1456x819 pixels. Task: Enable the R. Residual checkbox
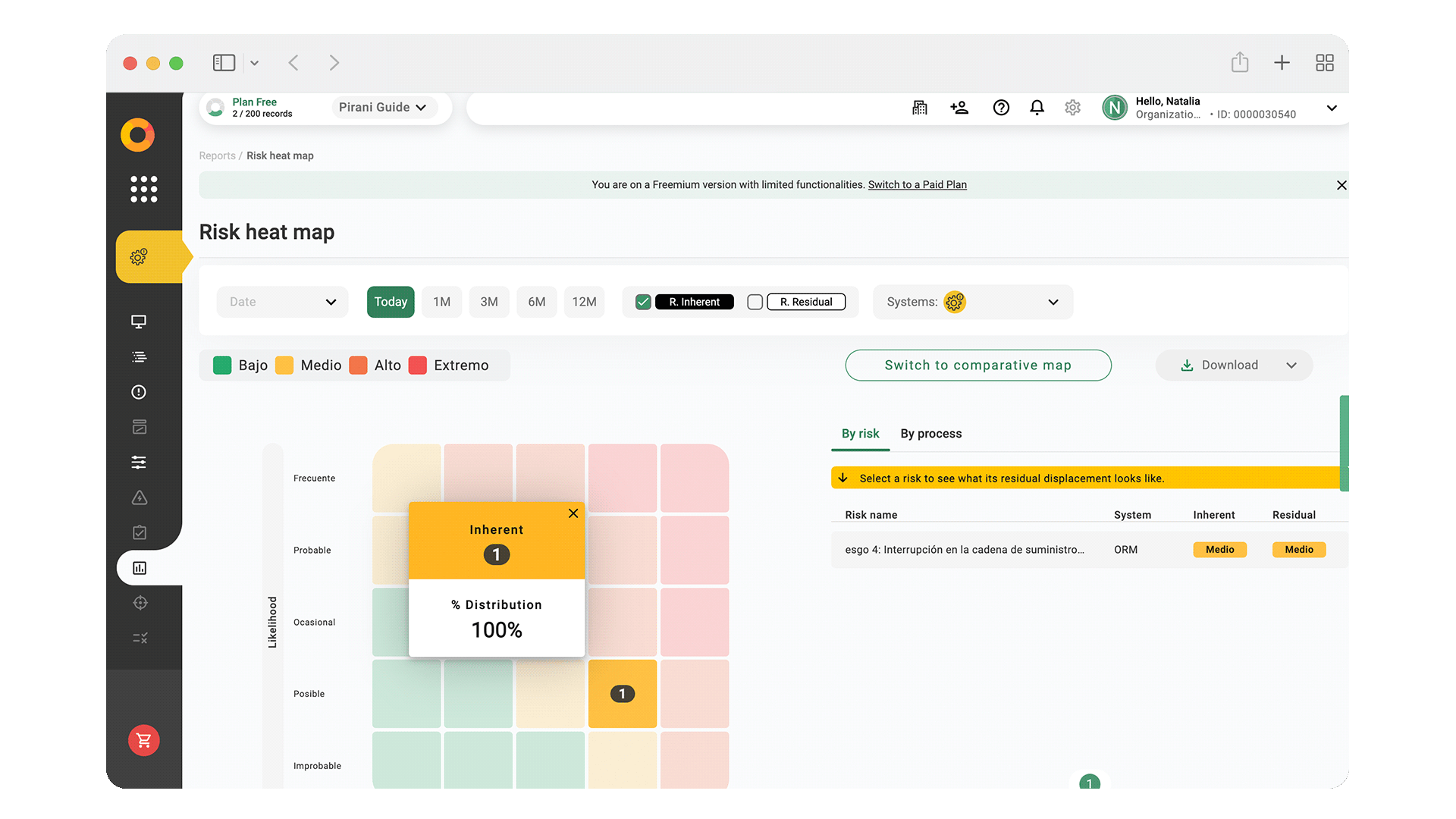[755, 302]
